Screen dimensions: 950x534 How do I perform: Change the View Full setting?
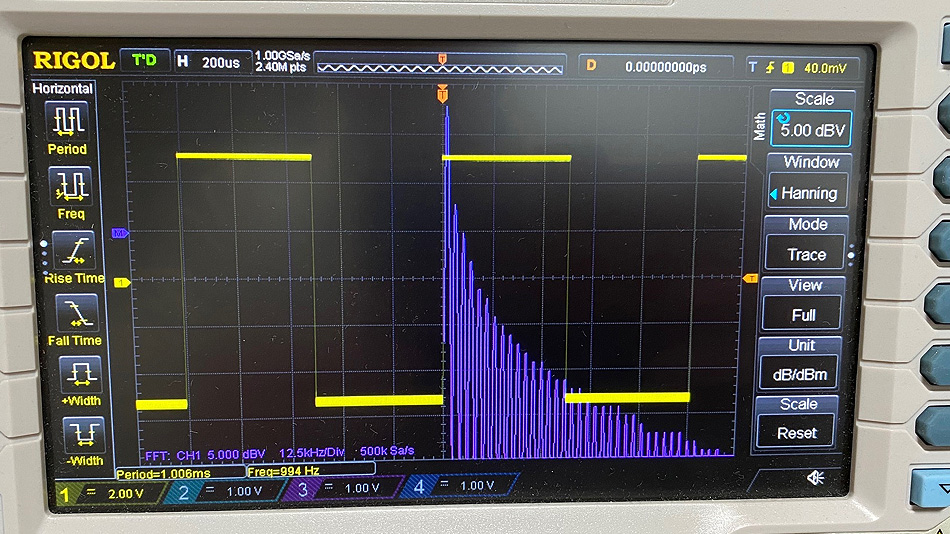(805, 304)
